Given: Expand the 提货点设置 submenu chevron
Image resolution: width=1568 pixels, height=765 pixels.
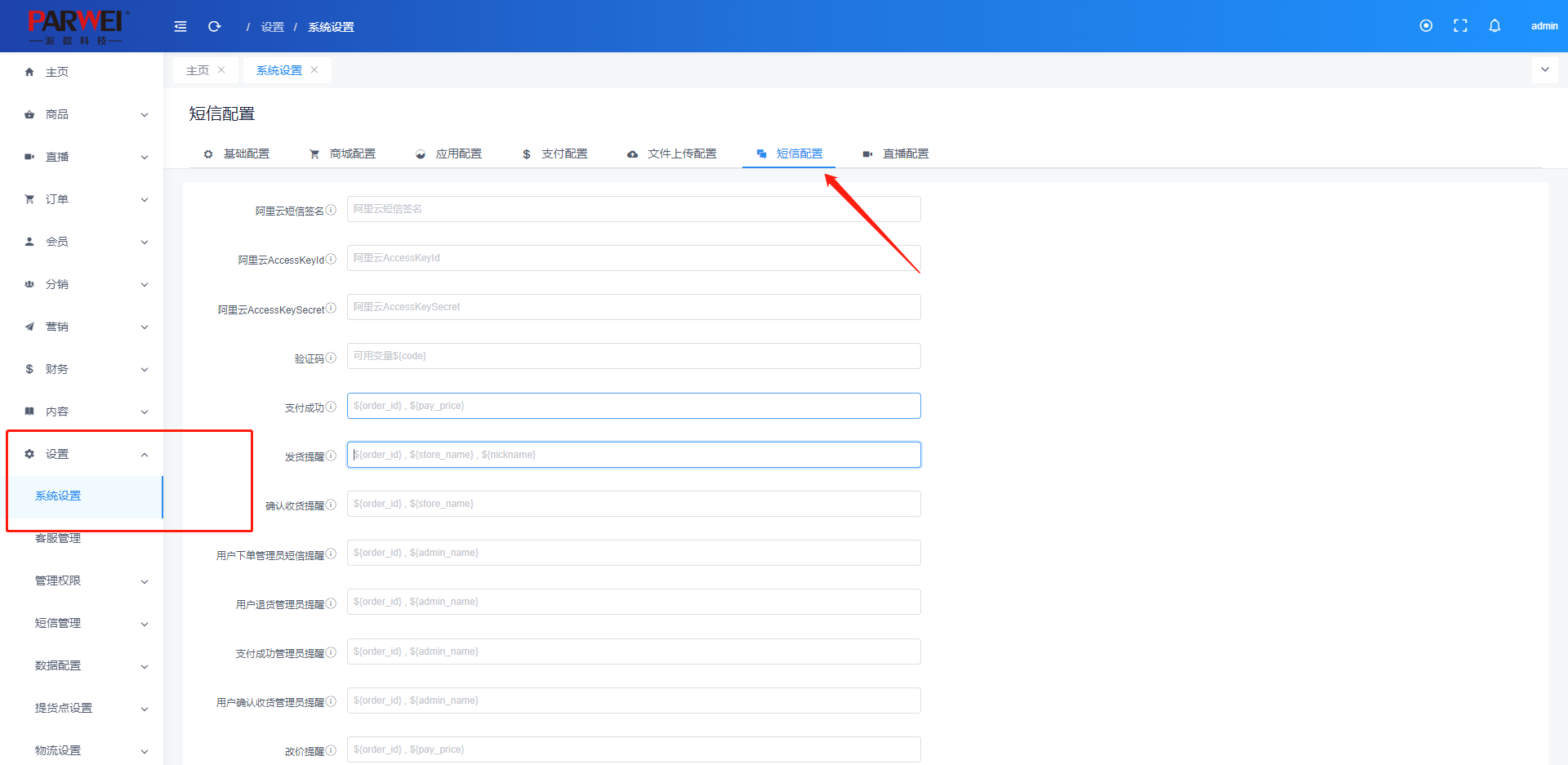Looking at the screenshot, I should (145, 709).
